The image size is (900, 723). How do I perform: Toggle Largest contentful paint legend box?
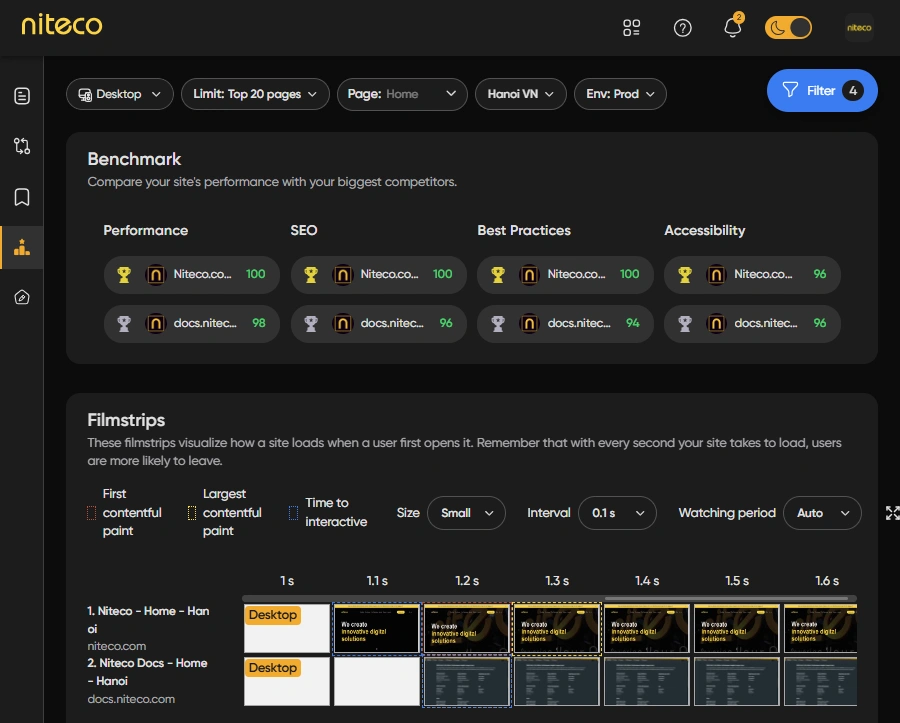click(x=192, y=513)
